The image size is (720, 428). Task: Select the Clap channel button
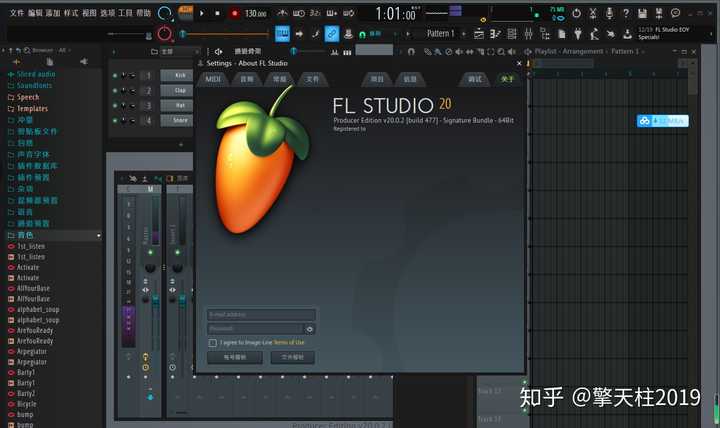tap(177, 90)
